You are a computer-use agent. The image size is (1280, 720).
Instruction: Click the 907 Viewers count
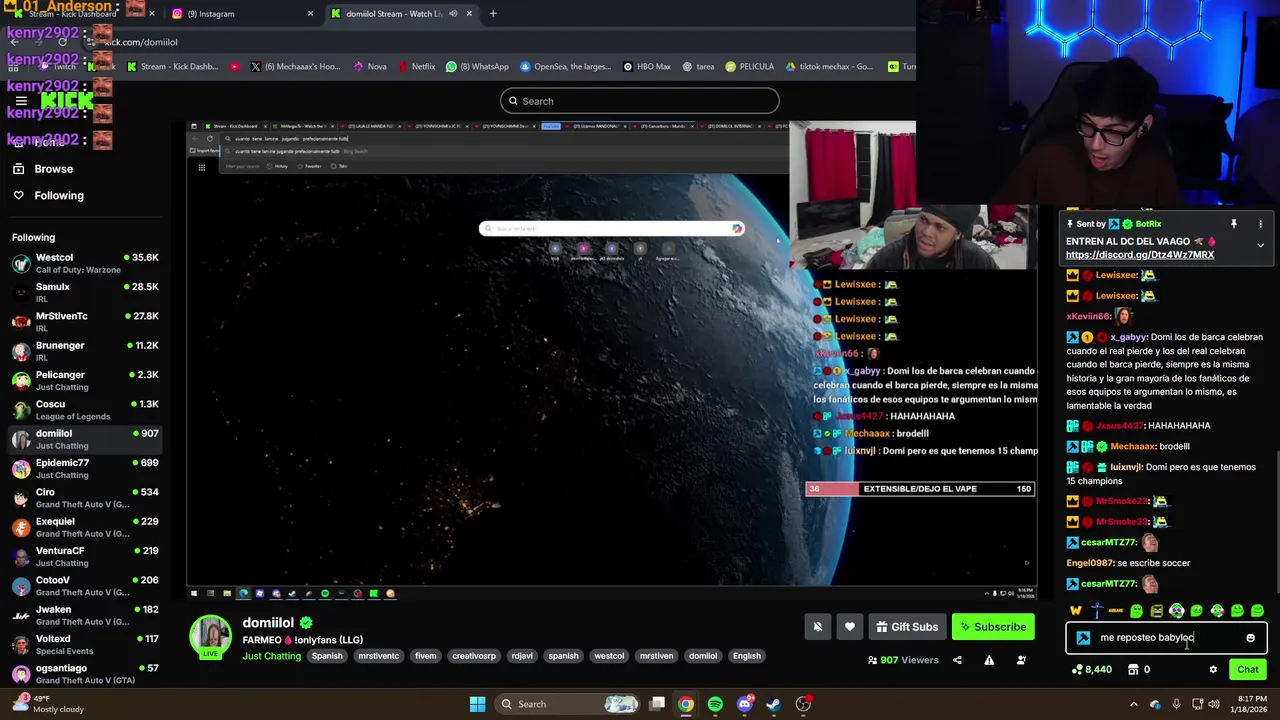(x=903, y=660)
